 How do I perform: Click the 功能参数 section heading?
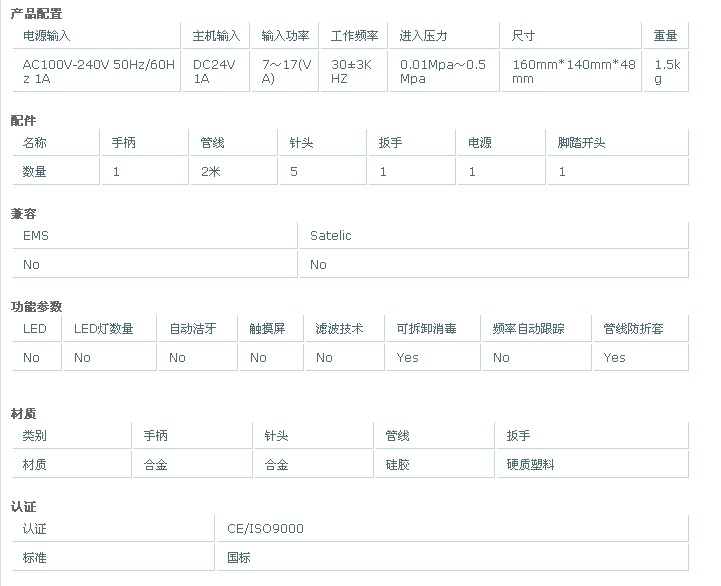[x=36, y=307]
